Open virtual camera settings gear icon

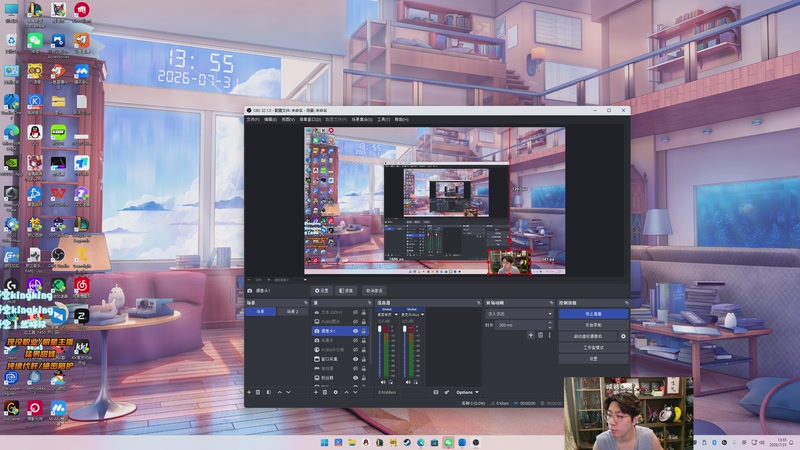[x=623, y=336]
